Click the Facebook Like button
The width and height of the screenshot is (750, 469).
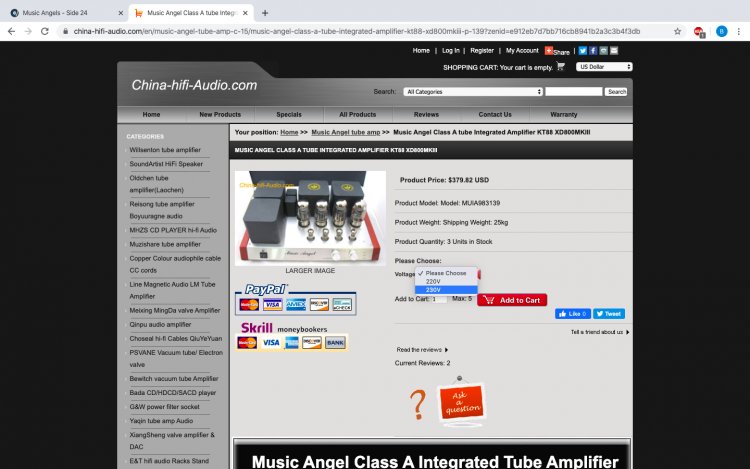tap(573, 314)
